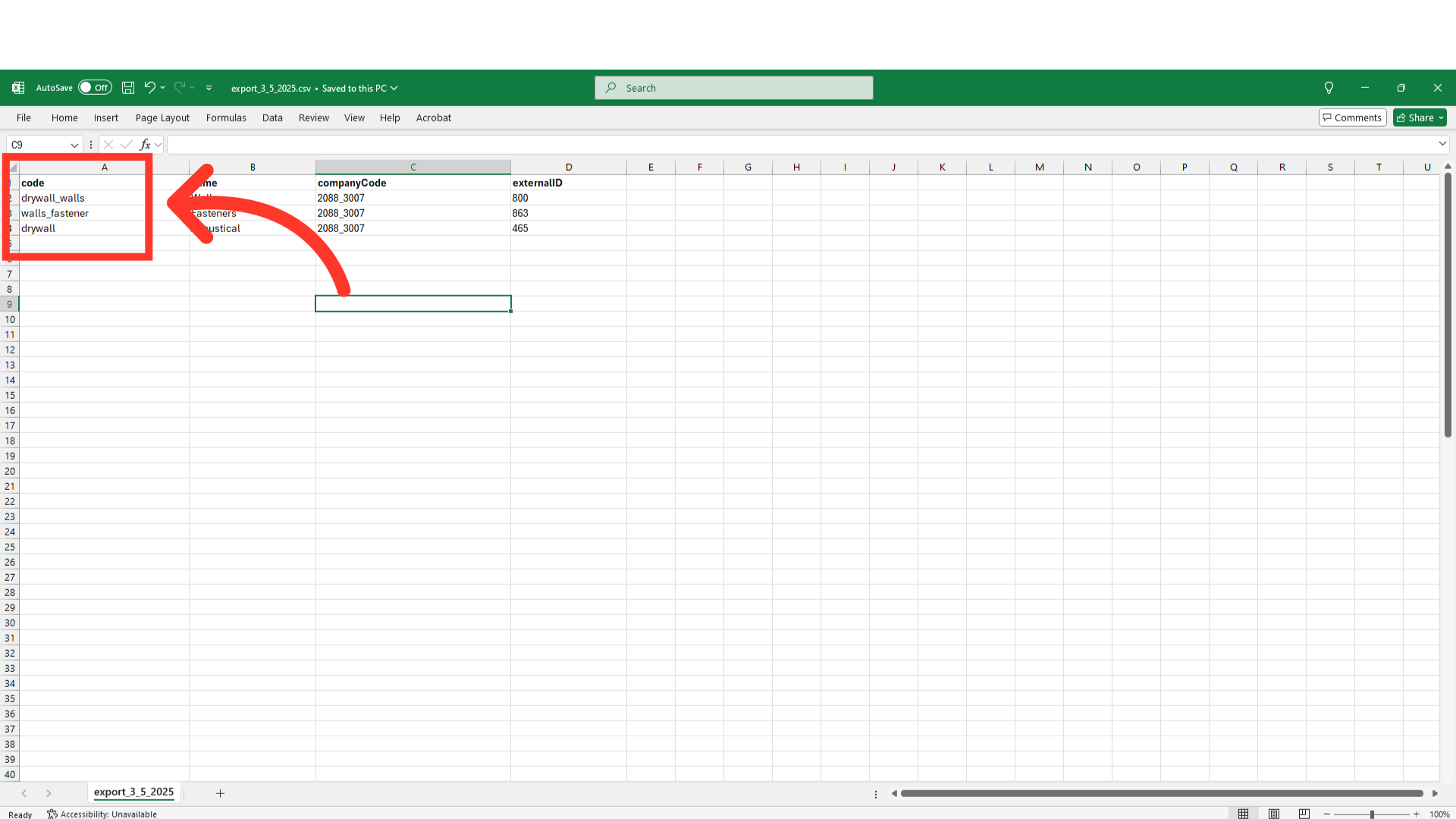Click the lightbulb Tell Me icon
The width and height of the screenshot is (1456, 819).
[1329, 88]
